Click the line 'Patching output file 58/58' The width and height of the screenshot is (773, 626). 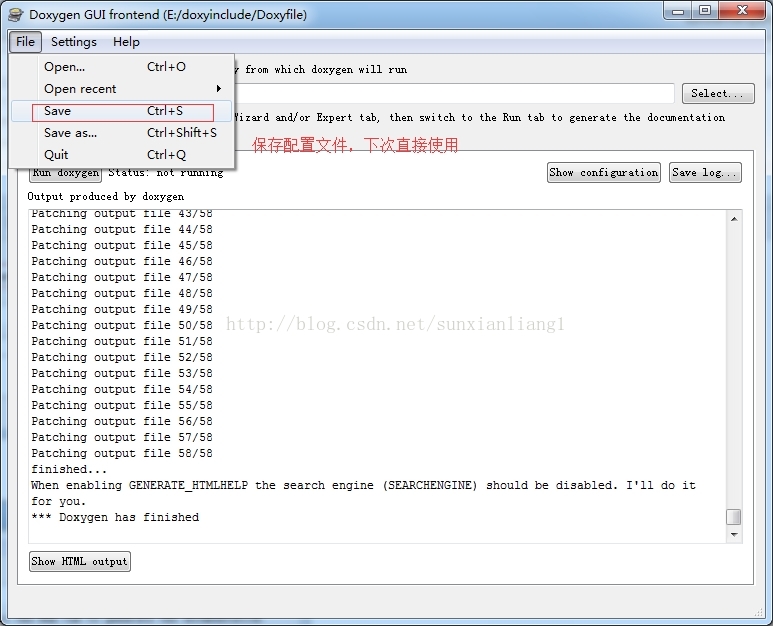pos(122,453)
